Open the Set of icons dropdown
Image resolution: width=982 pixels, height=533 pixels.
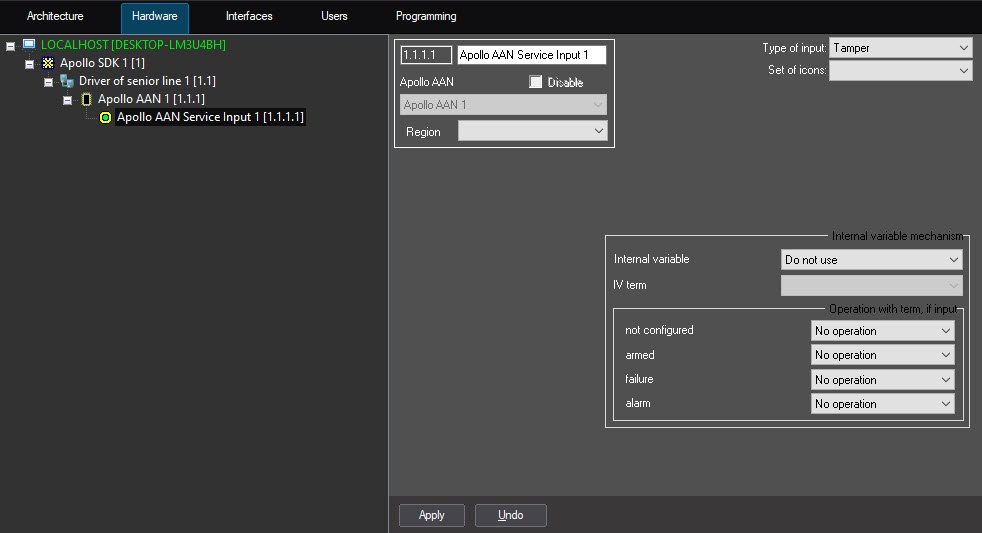pos(900,70)
